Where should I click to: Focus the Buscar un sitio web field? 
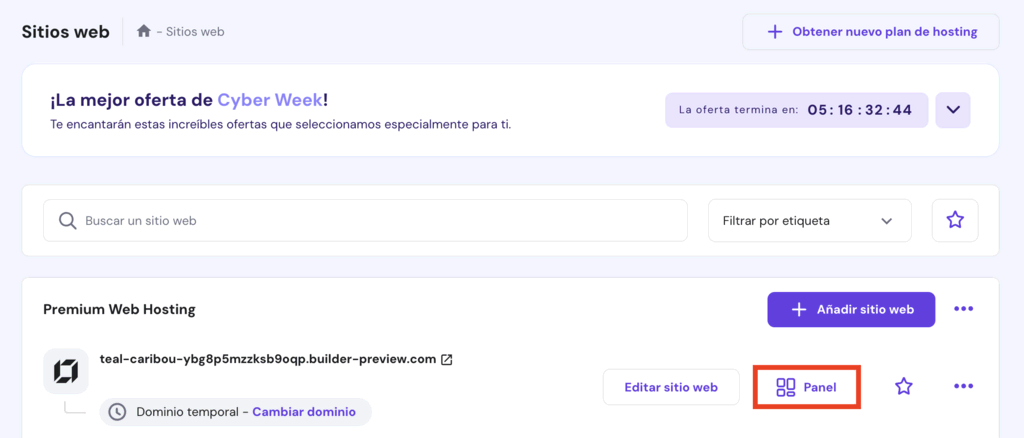380,220
